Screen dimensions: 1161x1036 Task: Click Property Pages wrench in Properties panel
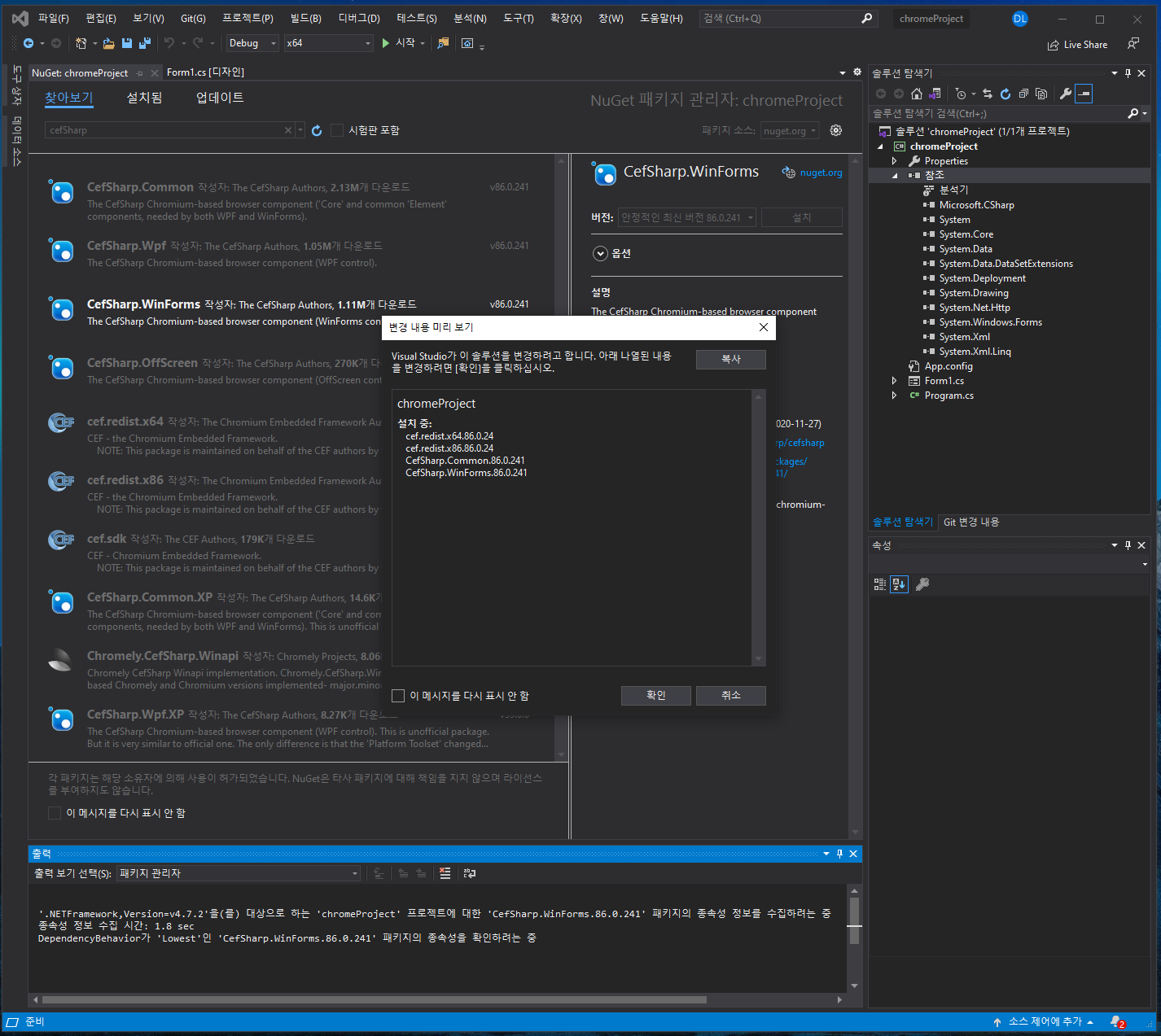click(922, 584)
